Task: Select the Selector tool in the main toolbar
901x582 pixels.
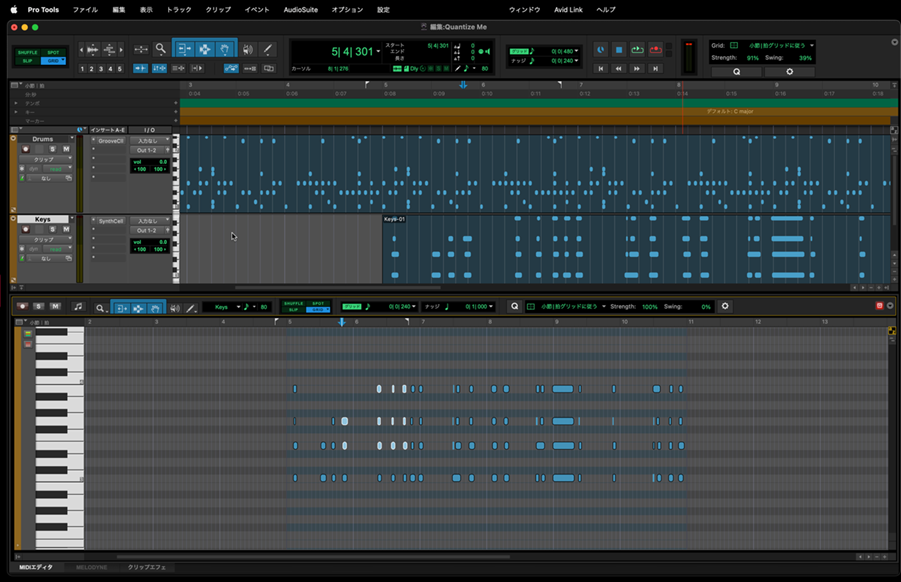Action: [x=205, y=49]
